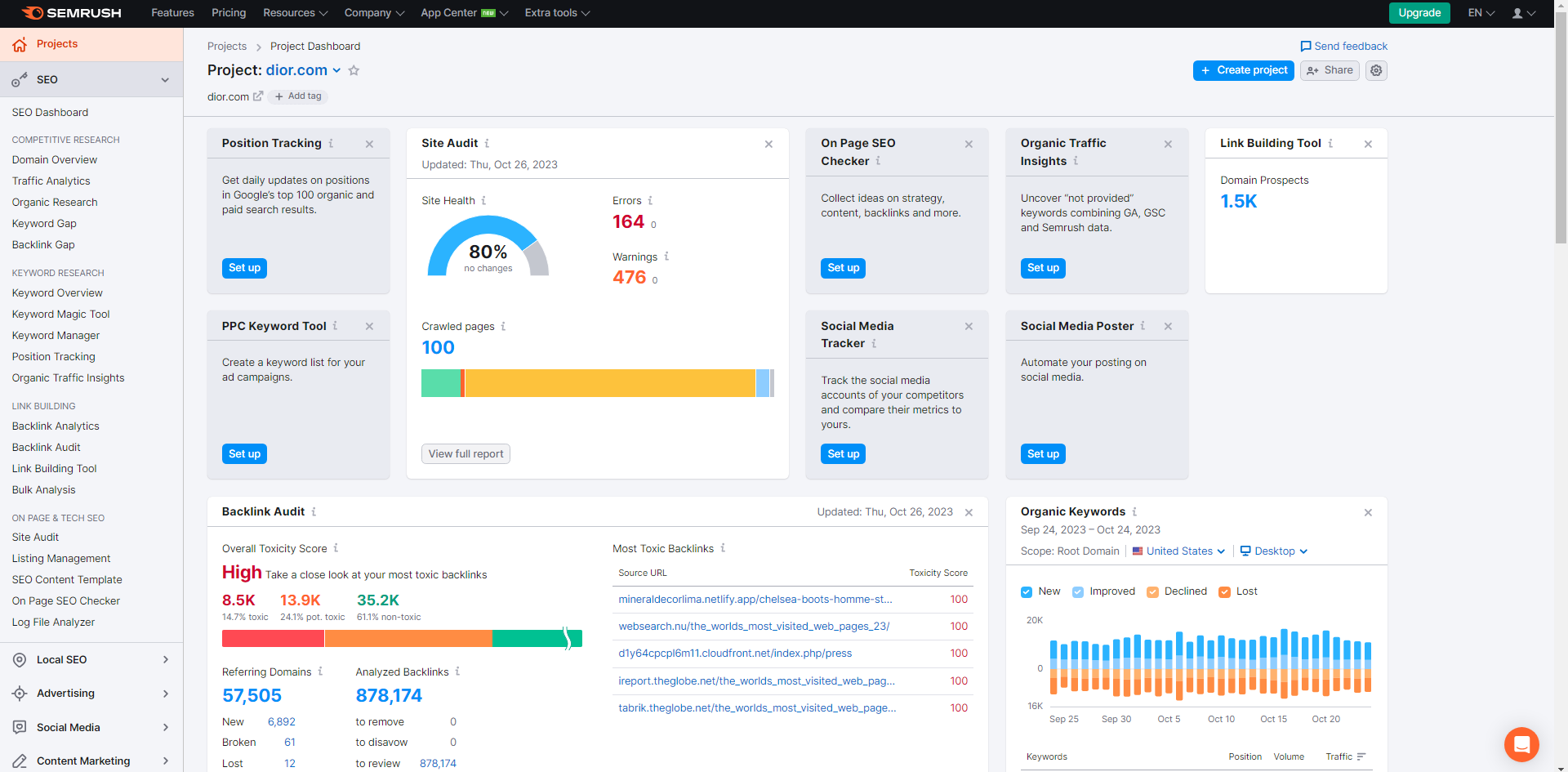The width and height of the screenshot is (1568, 772).
Task: Collapse the SEO sidebar section
Action: click(165, 80)
